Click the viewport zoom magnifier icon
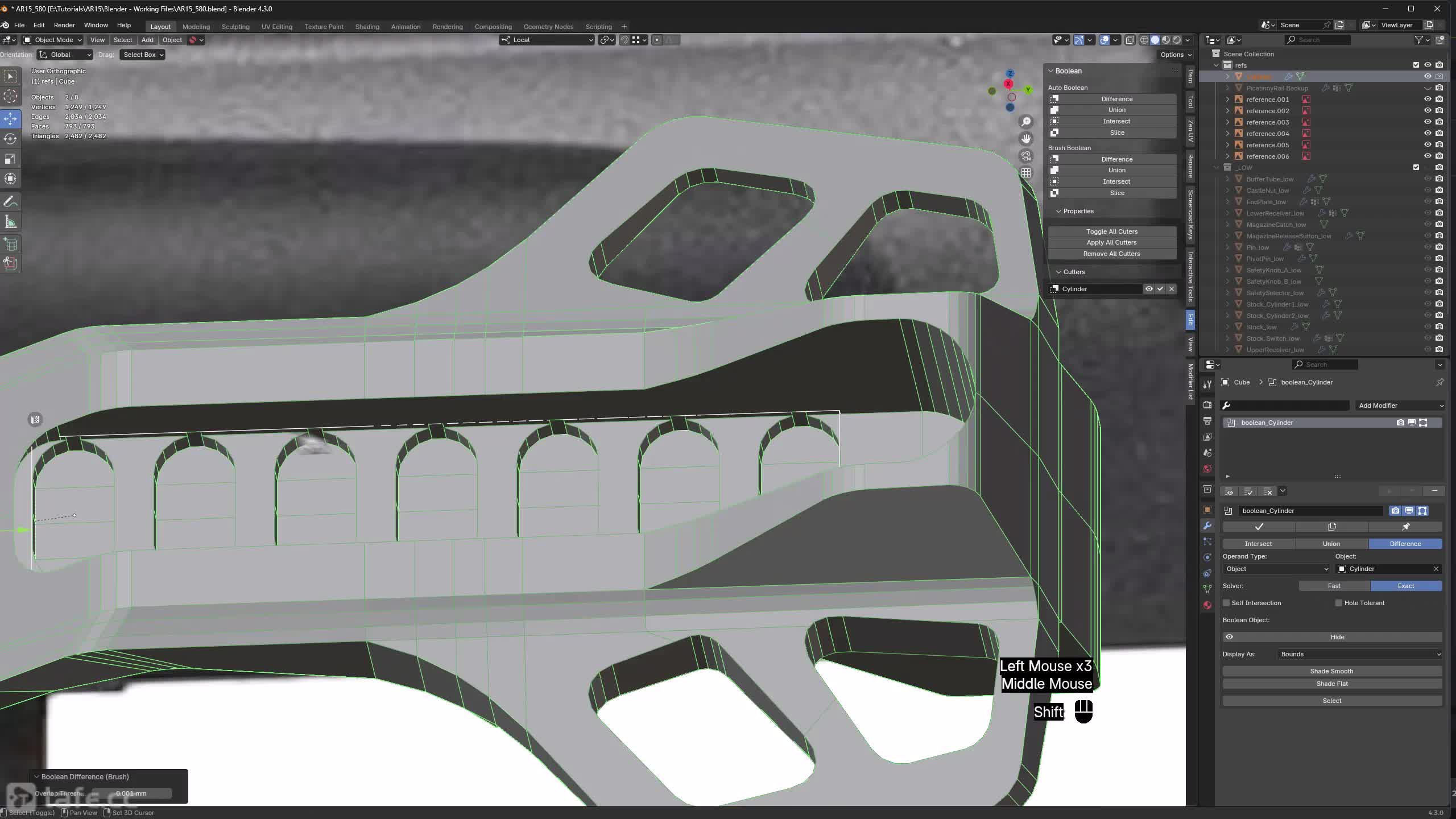1456x819 pixels. pyautogui.click(x=1026, y=122)
